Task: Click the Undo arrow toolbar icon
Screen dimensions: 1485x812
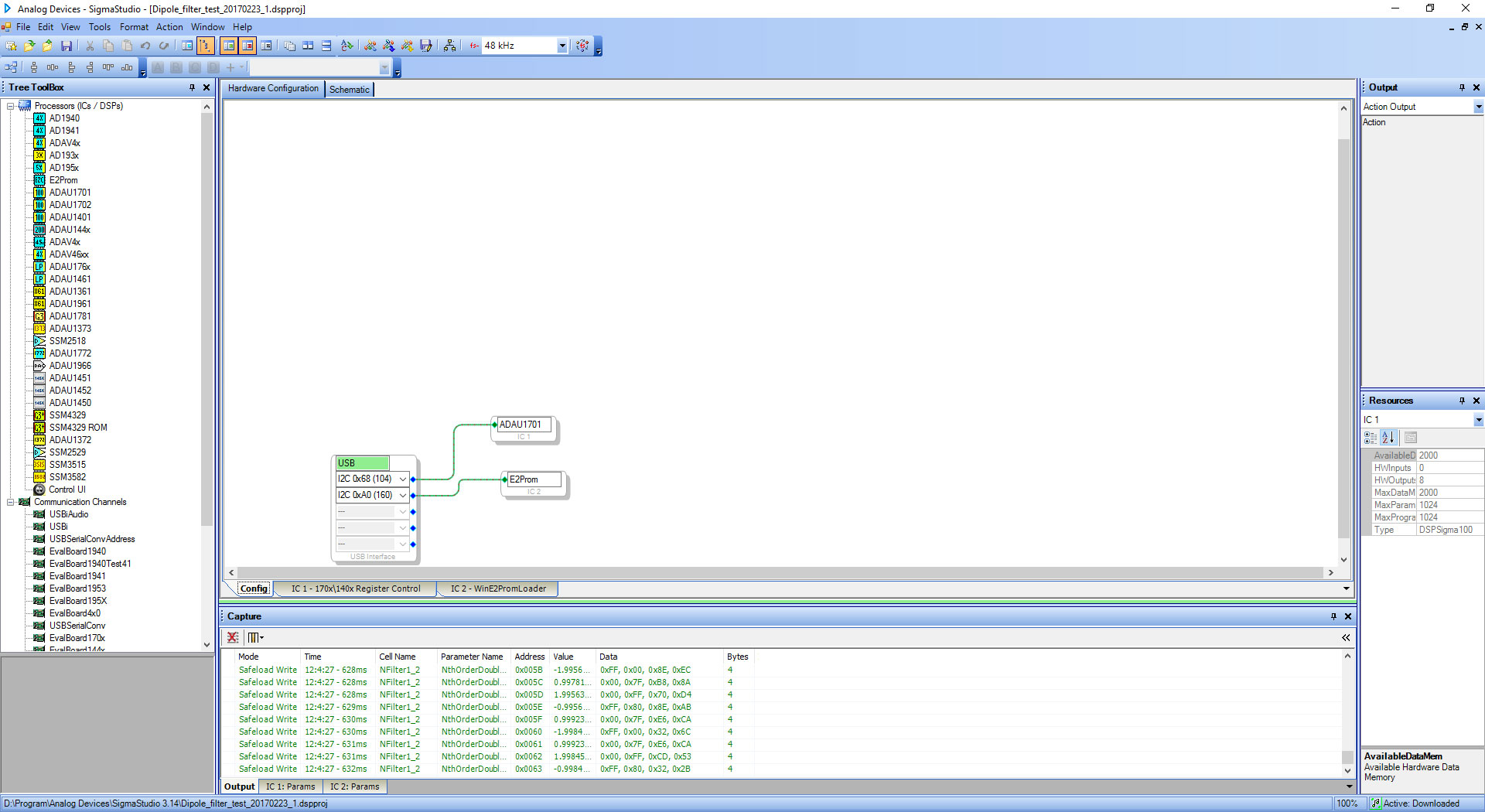Action: (x=145, y=46)
